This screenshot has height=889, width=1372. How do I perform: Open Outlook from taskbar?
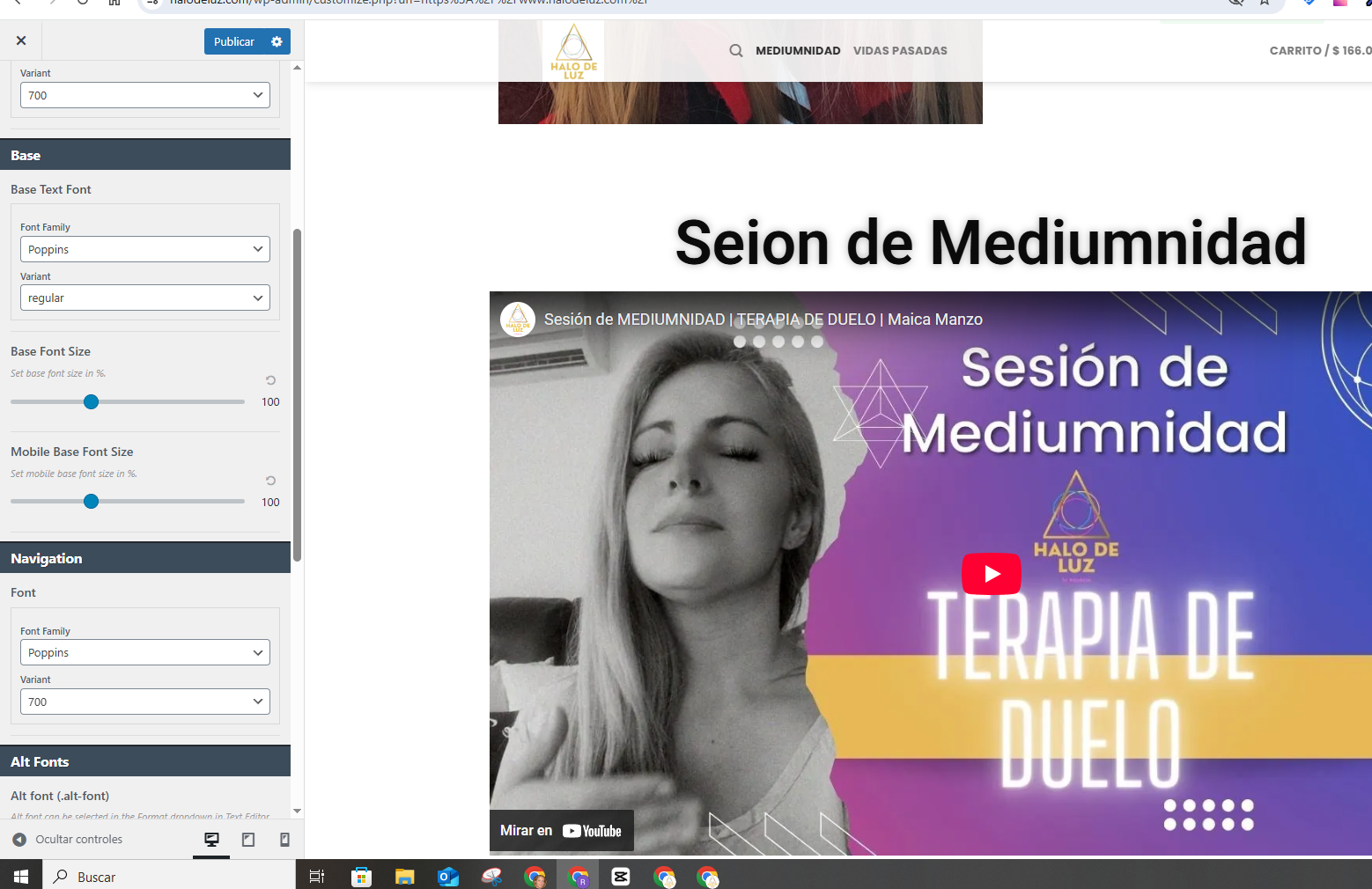[x=448, y=877]
